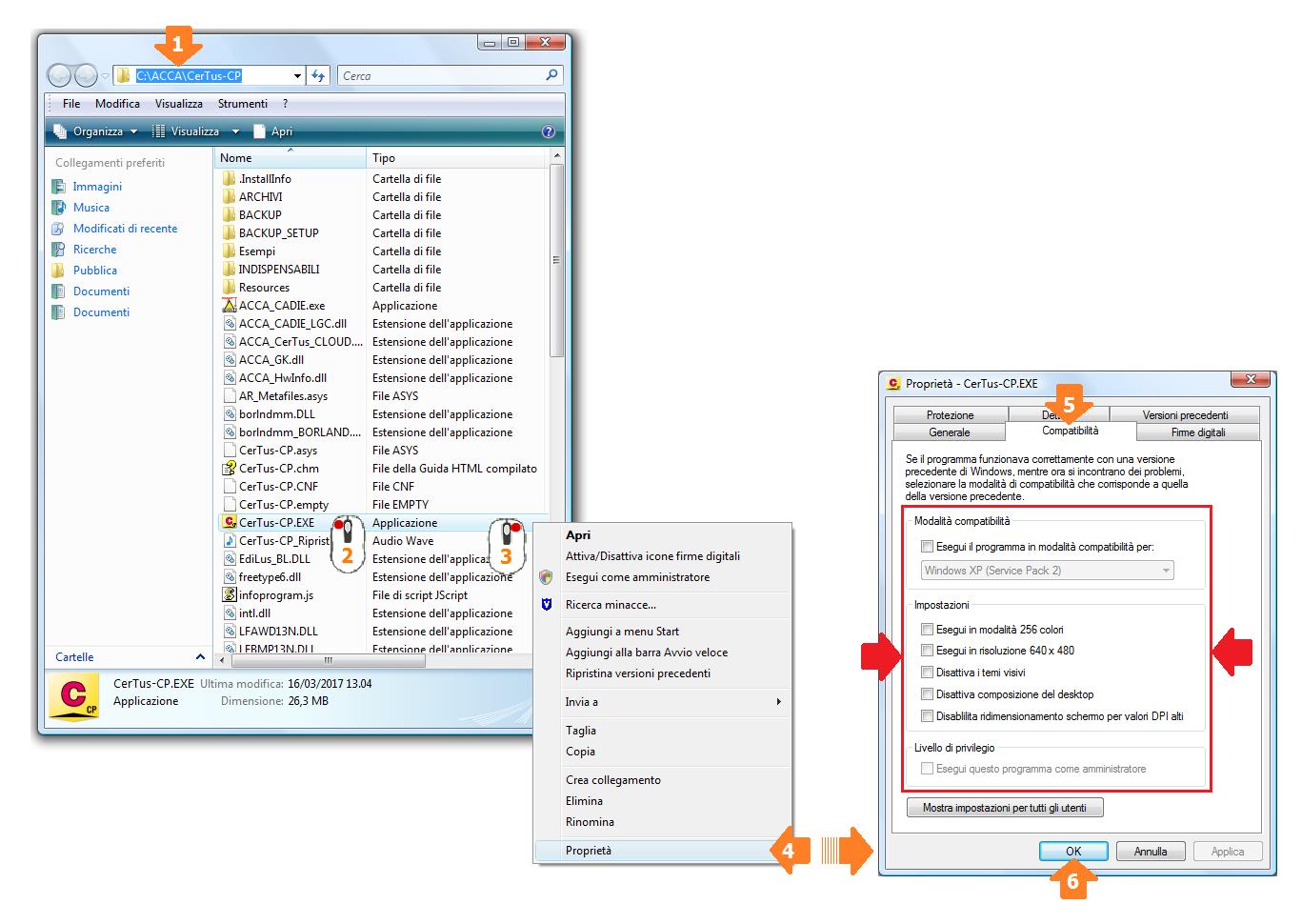1302x924 pixels.
Task: Click shield icon next to Esegui come amministratore
Action: pyautogui.click(x=546, y=577)
